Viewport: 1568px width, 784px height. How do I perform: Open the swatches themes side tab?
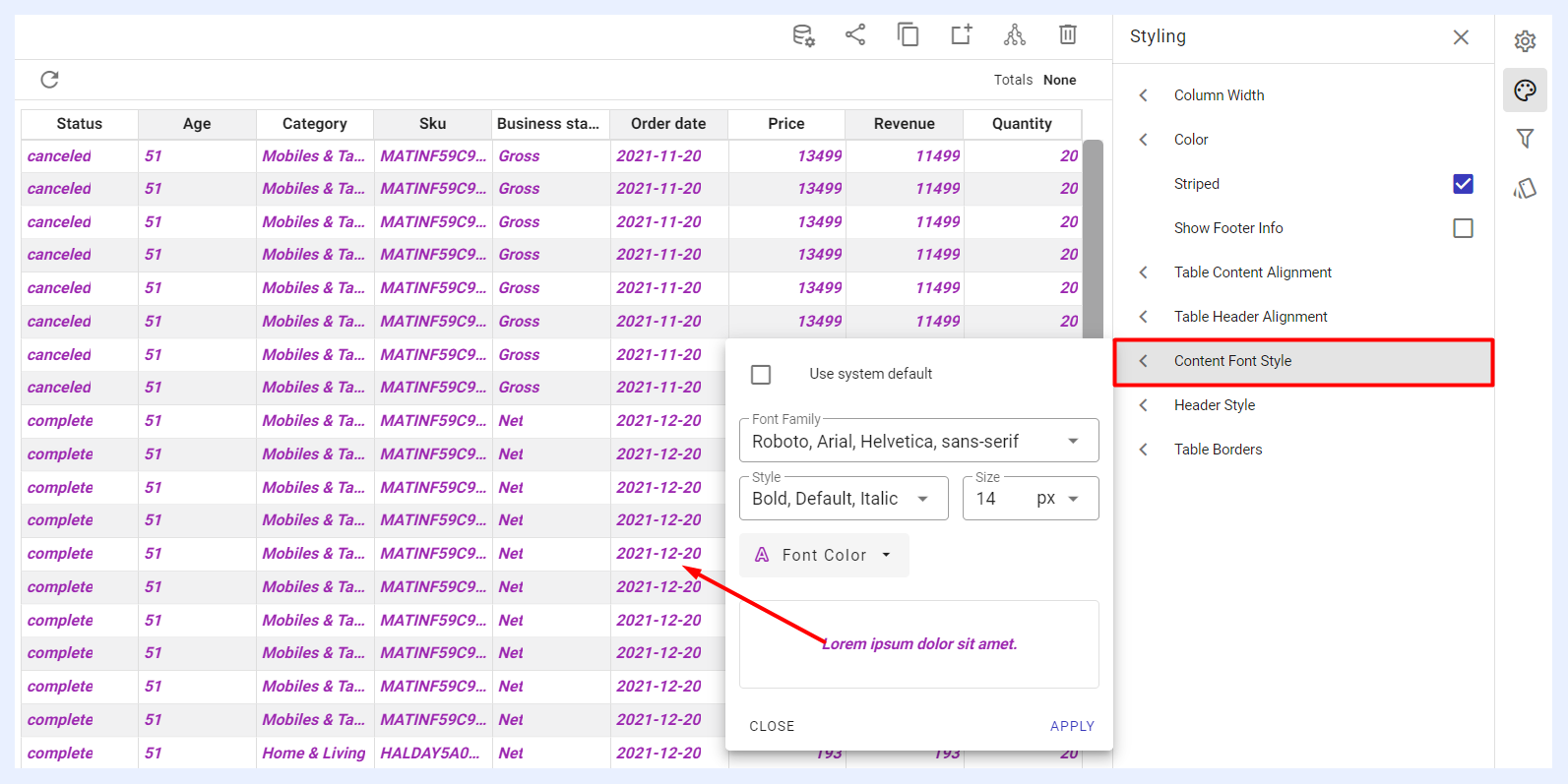pyautogui.click(x=1525, y=188)
